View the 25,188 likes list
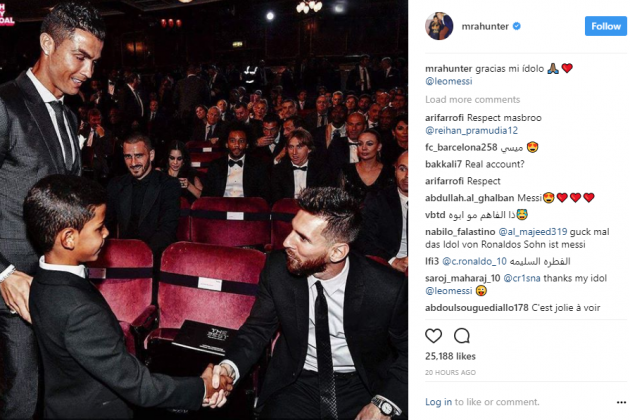The height and width of the screenshot is (420, 630). [450, 356]
